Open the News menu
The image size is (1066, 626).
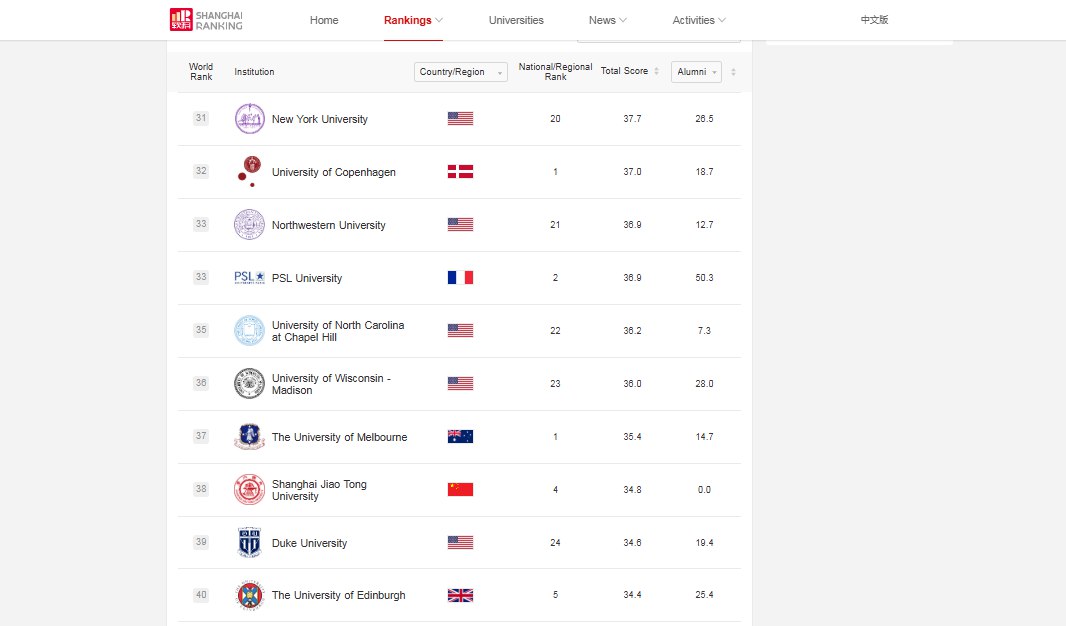point(608,20)
